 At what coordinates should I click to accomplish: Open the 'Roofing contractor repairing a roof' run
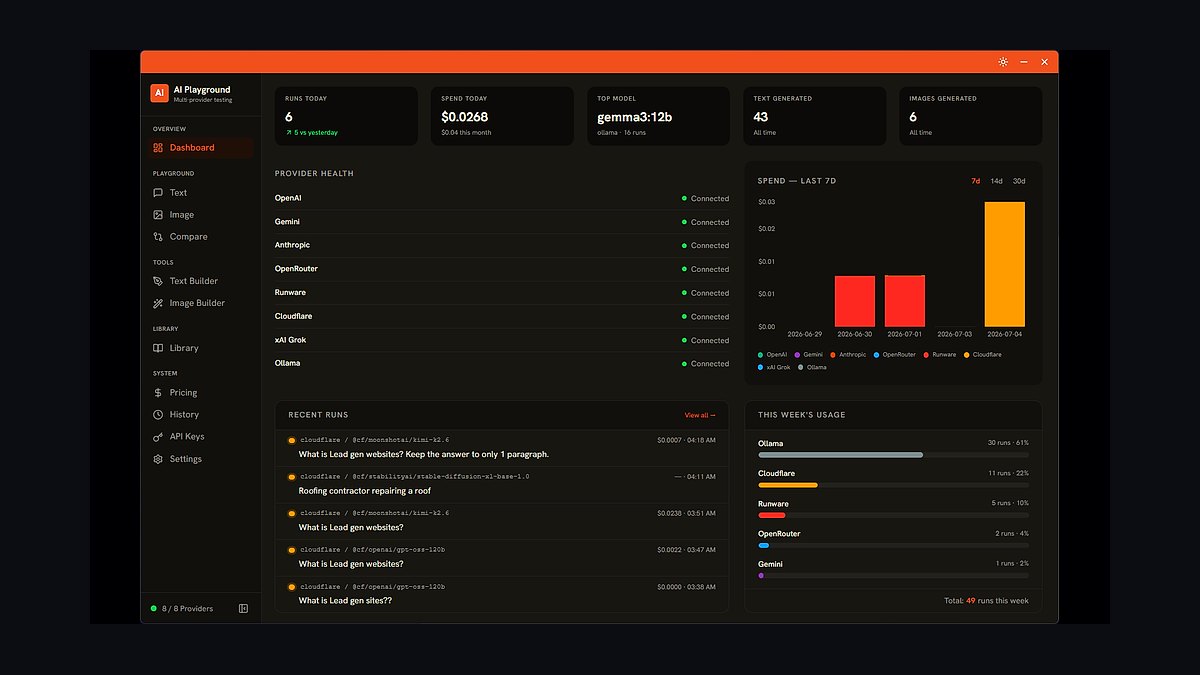[x=502, y=485]
